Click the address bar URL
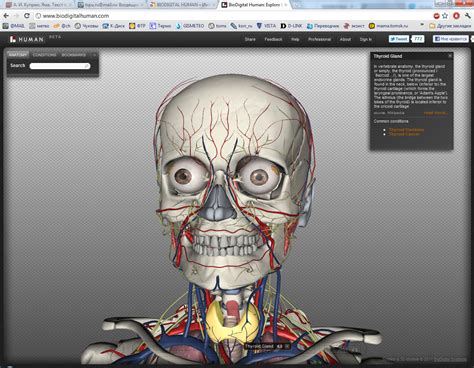Image resolution: width=474 pixels, height=368 pixels. point(76,16)
